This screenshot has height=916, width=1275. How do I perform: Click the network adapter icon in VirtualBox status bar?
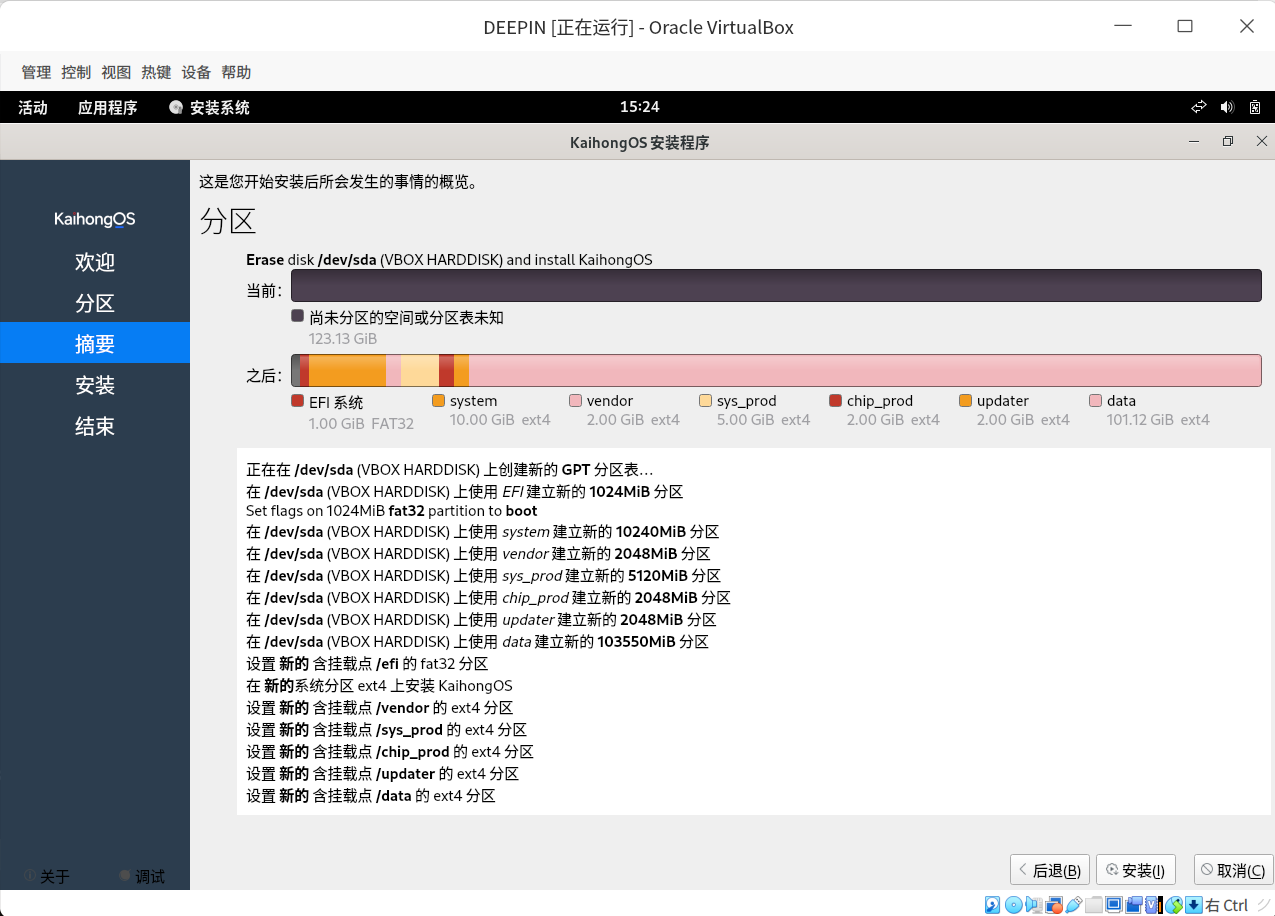coord(1054,905)
